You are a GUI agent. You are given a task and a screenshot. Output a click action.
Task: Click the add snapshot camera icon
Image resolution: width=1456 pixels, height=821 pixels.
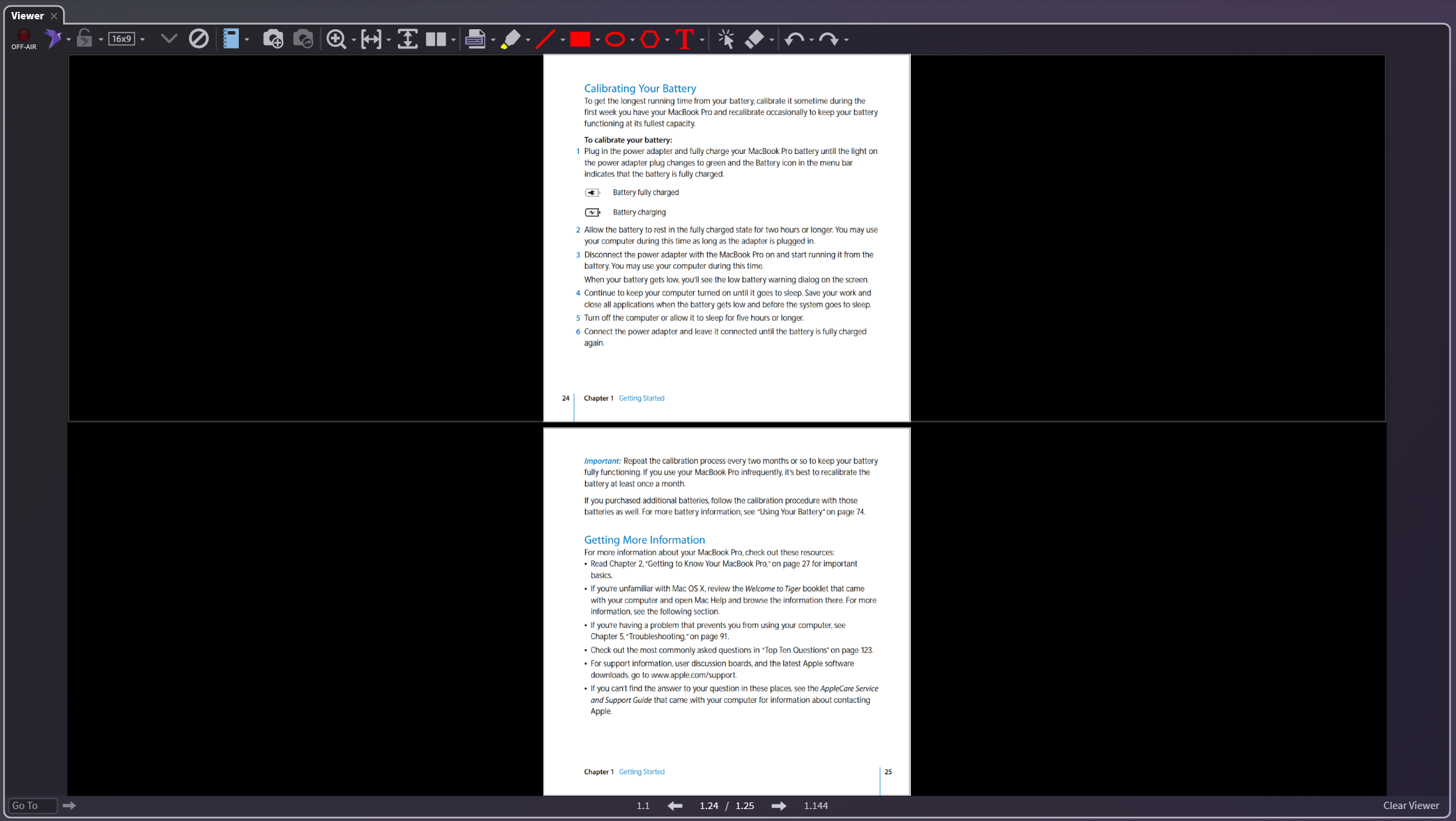[x=273, y=39]
